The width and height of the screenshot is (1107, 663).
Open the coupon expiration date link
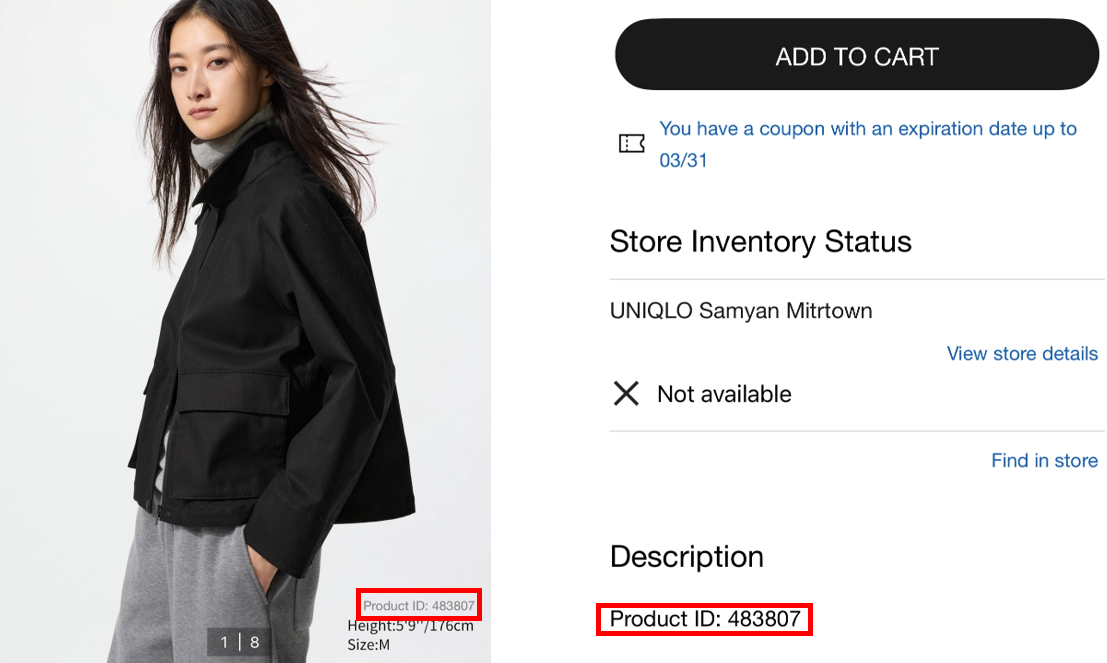[x=867, y=144]
